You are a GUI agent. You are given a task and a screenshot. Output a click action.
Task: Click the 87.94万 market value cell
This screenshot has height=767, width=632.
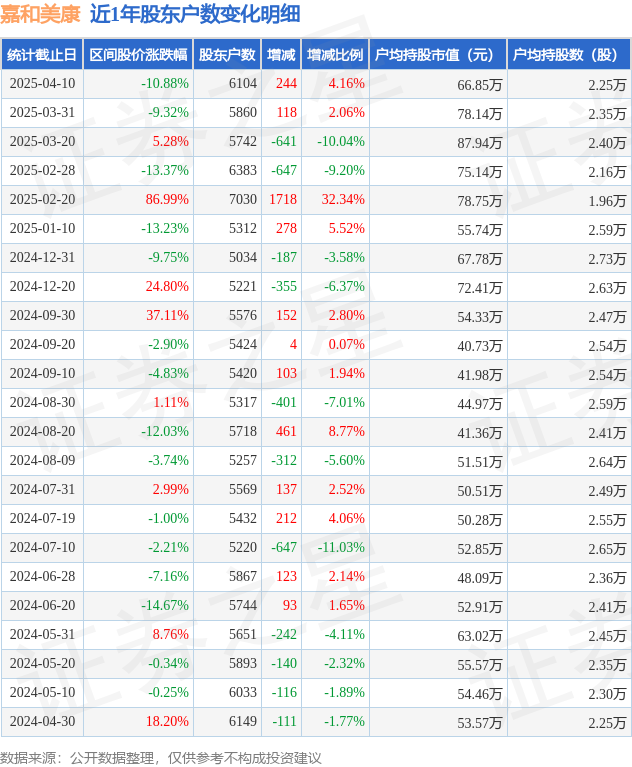coord(480,143)
